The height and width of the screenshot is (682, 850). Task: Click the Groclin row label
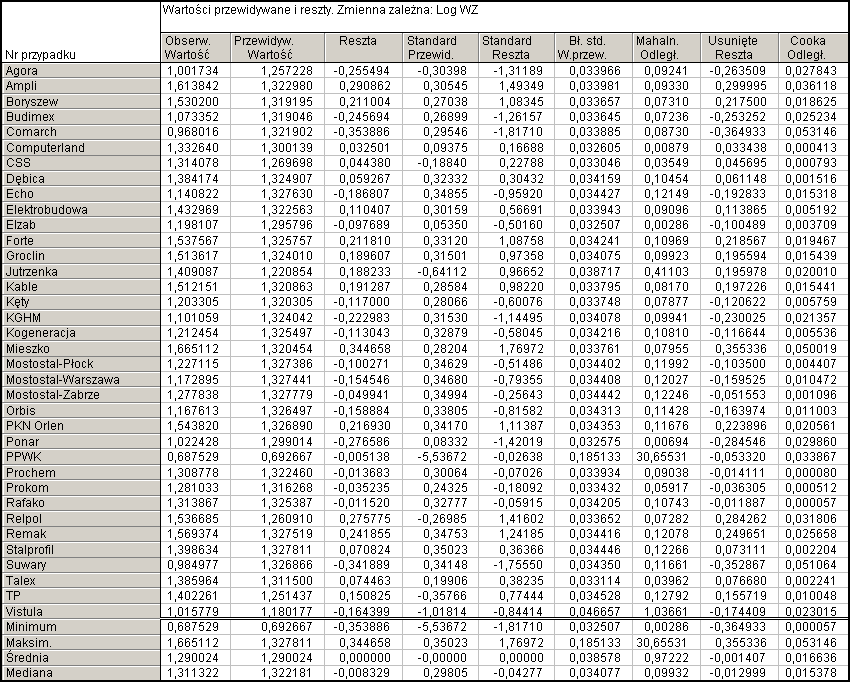[x=81, y=255]
